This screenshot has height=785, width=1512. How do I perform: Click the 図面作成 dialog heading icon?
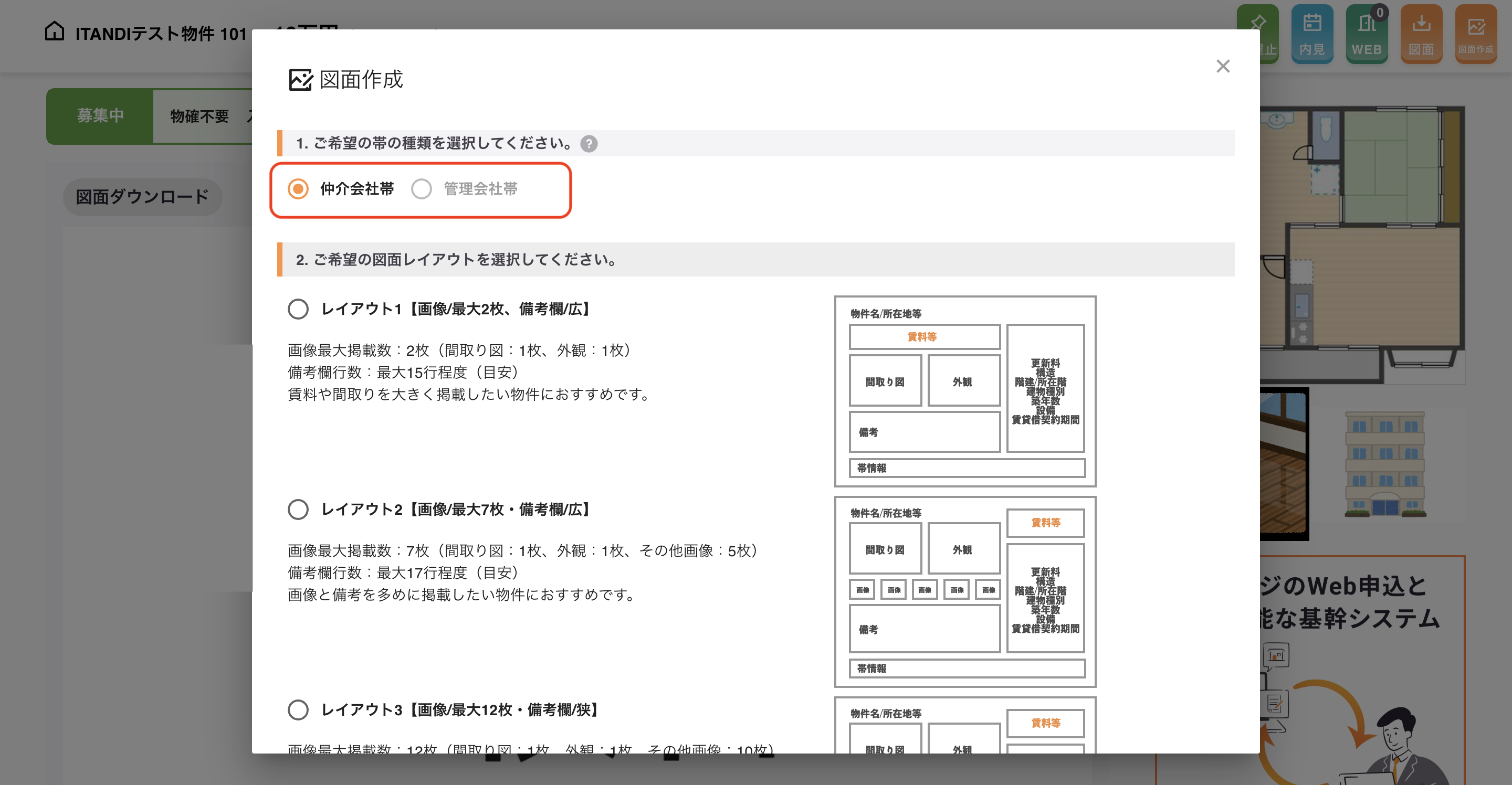300,80
